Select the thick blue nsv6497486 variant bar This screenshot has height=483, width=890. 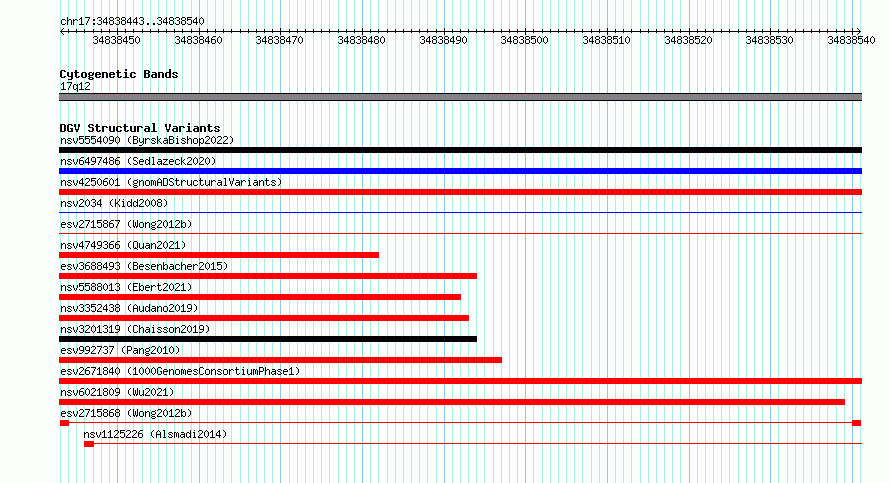460,171
